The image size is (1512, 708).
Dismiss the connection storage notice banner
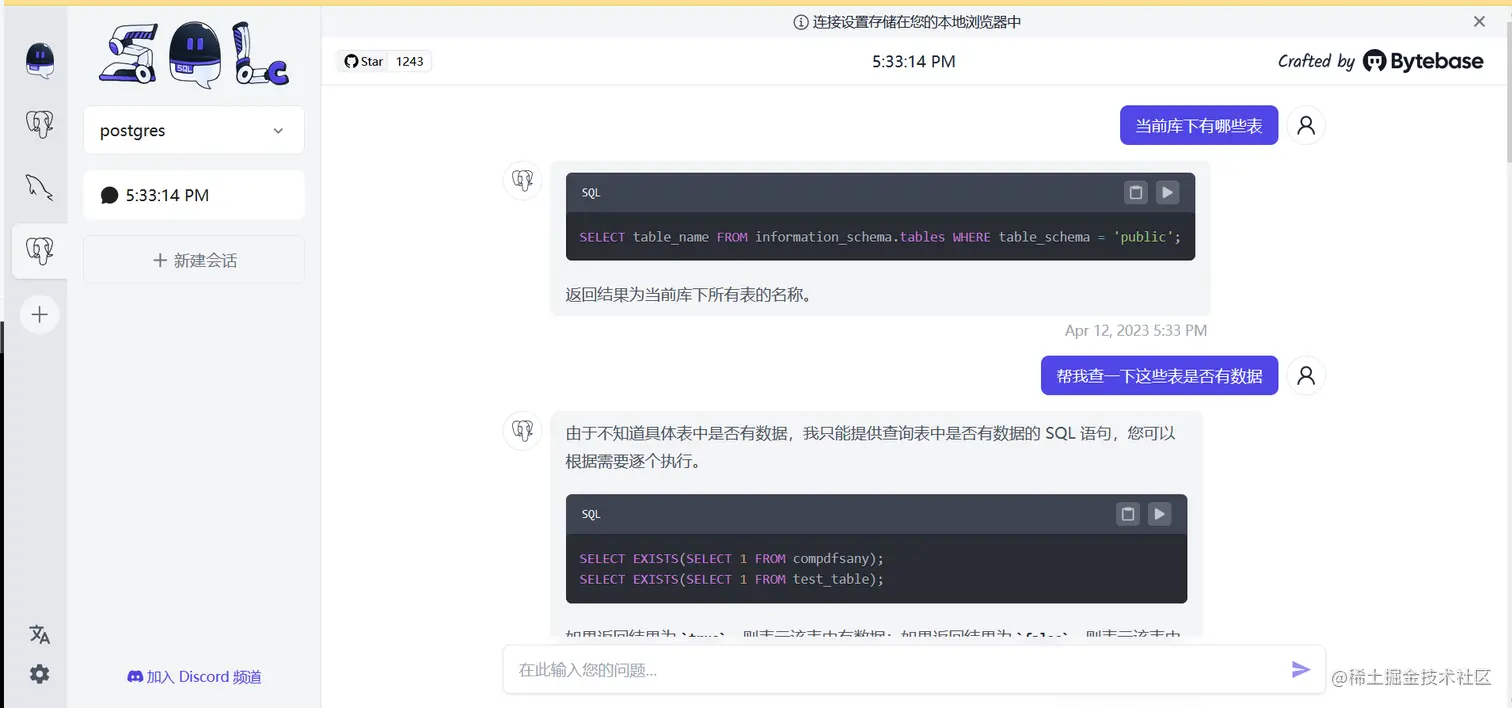pyautogui.click(x=1477, y=21)
